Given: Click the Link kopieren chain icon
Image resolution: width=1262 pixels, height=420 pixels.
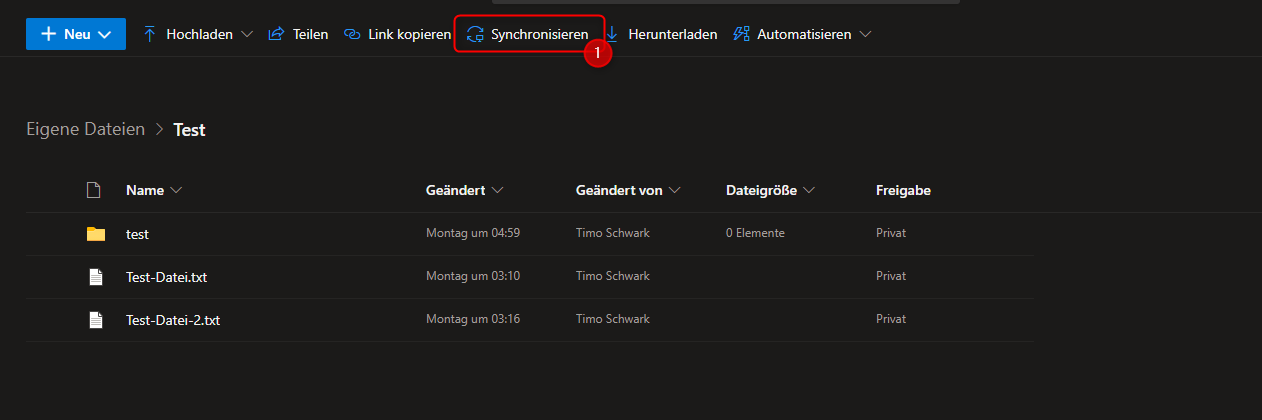Looking at the screenshot, I should click(x=351, y=34).
